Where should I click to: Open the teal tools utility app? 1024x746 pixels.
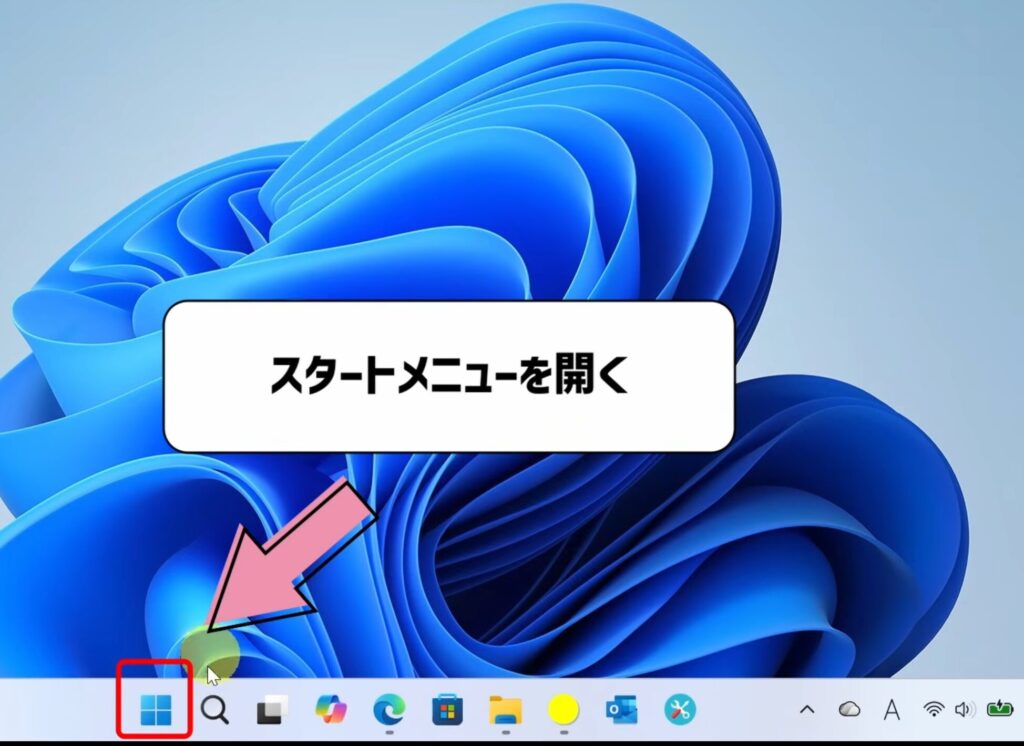tap(676, 710)
